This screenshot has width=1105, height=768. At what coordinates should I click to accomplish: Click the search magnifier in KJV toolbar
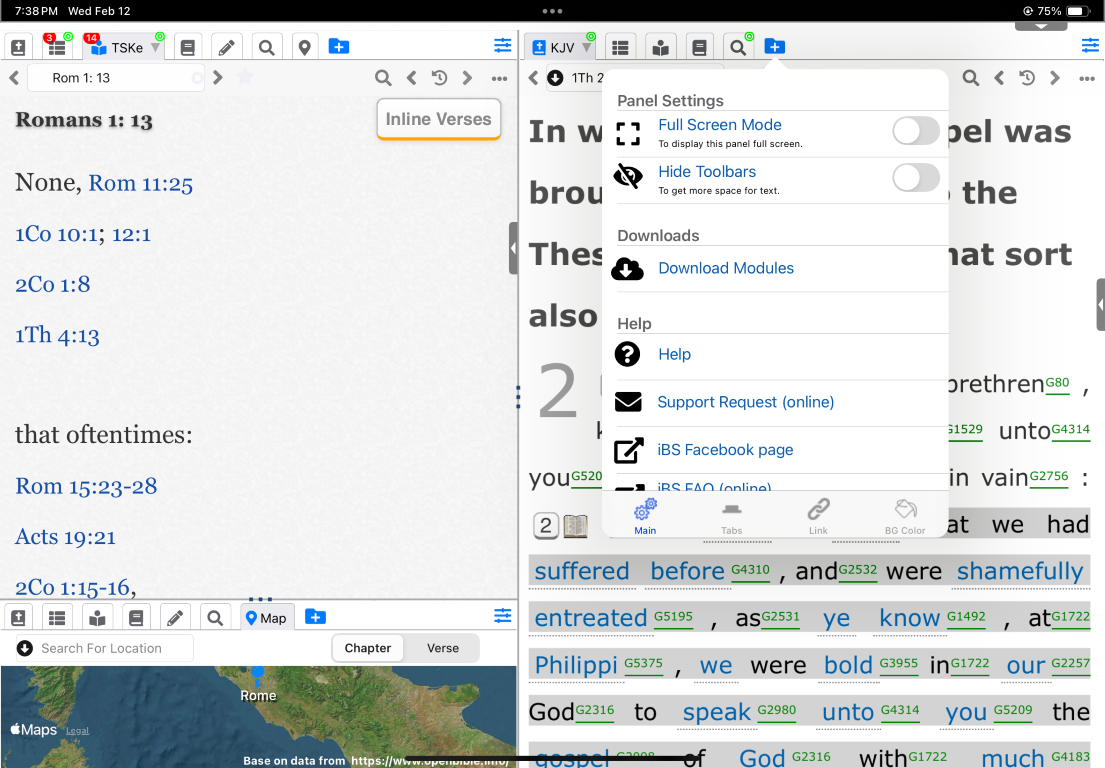(738, 47)
